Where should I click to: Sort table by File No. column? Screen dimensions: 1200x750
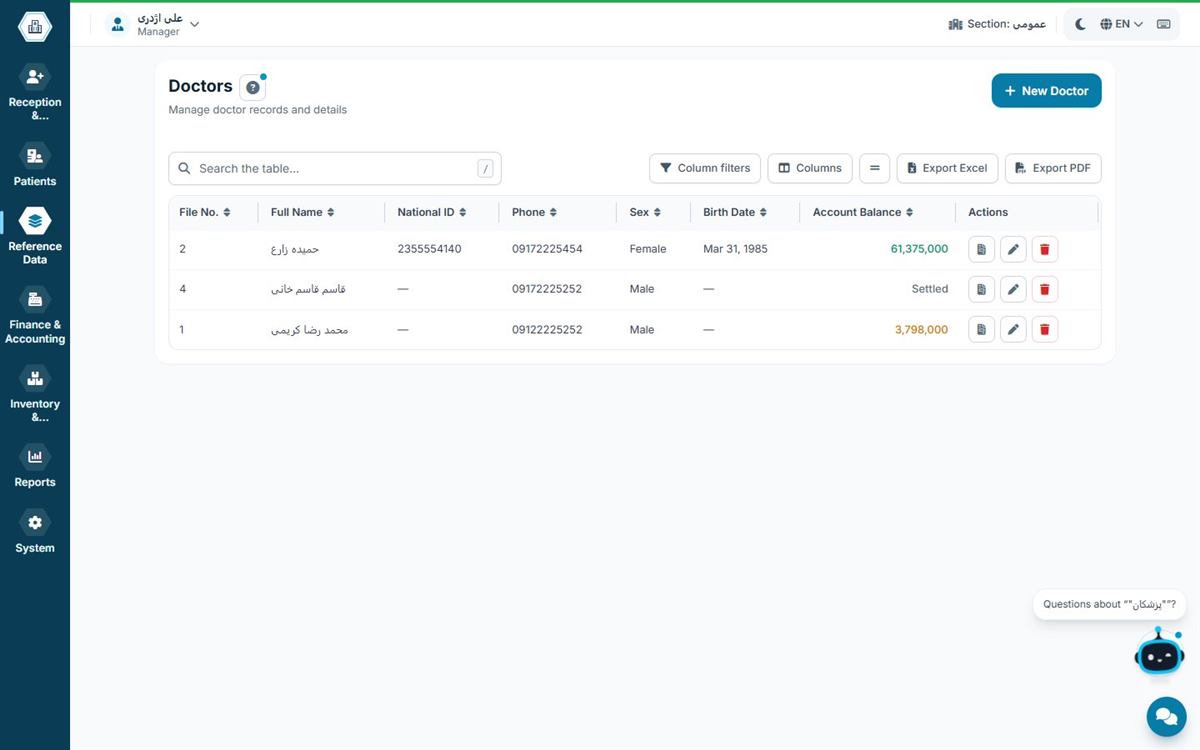click(x=205, y=212)
